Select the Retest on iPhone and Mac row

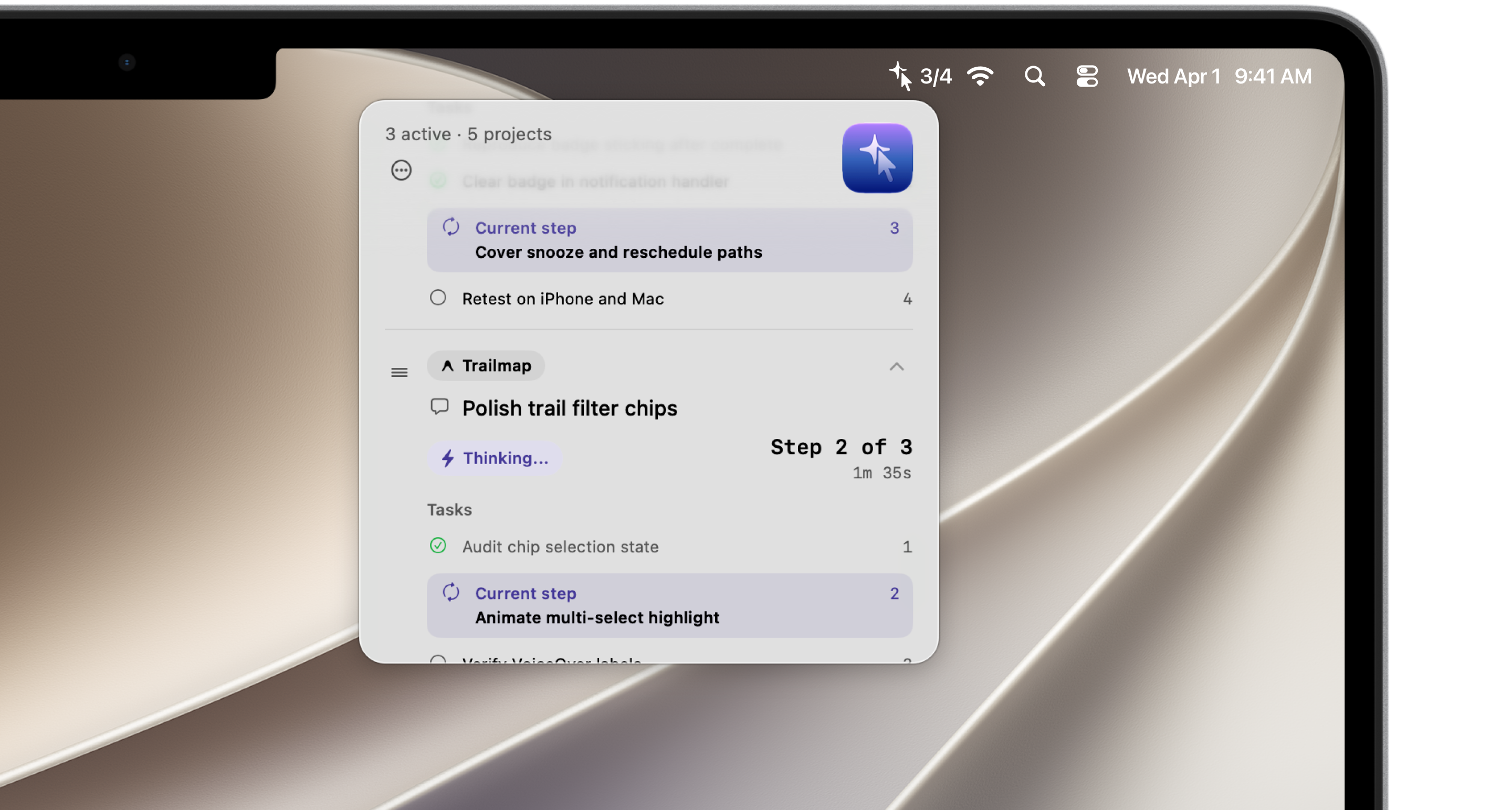coord(670,299)
